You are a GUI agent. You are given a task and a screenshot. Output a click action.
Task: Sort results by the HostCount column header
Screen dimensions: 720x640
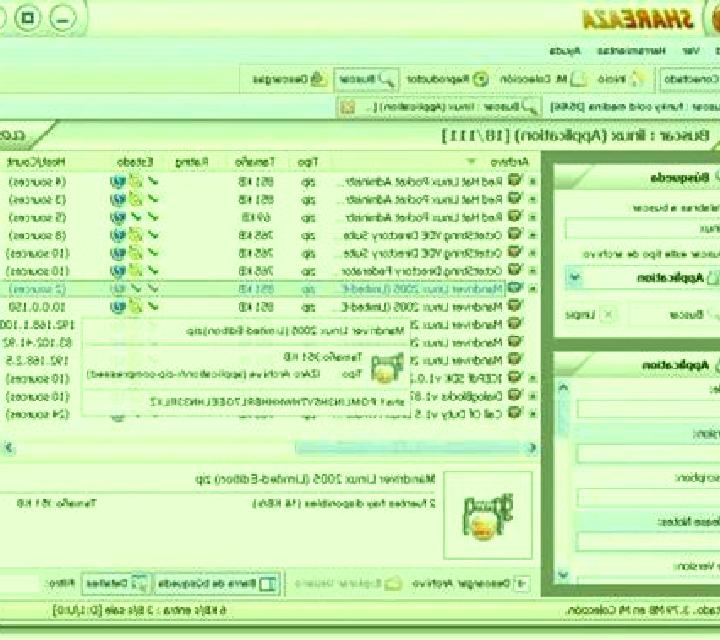pyautogui.click(x=36, y=162)
